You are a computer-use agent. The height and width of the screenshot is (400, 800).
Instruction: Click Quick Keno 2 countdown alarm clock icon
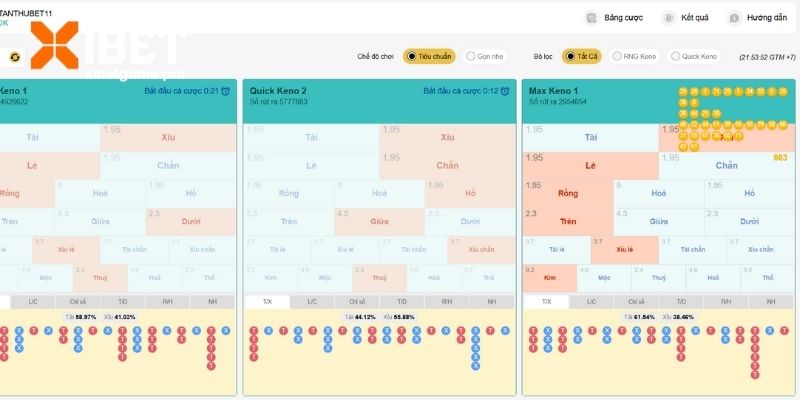(505, 91)
